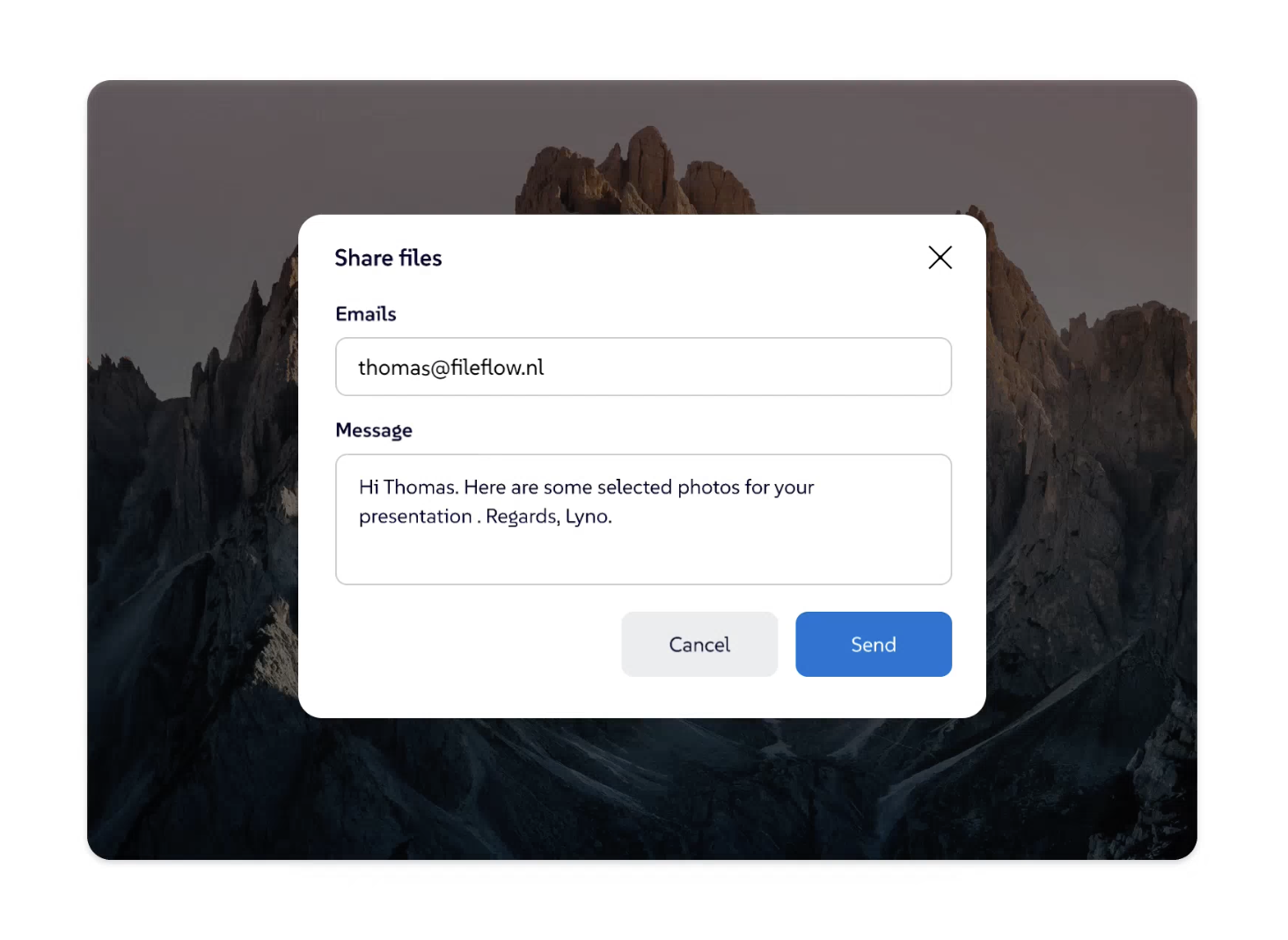Click the sunlit rocky peak above the dialog

pyautogui.click(x=633, y=172)
